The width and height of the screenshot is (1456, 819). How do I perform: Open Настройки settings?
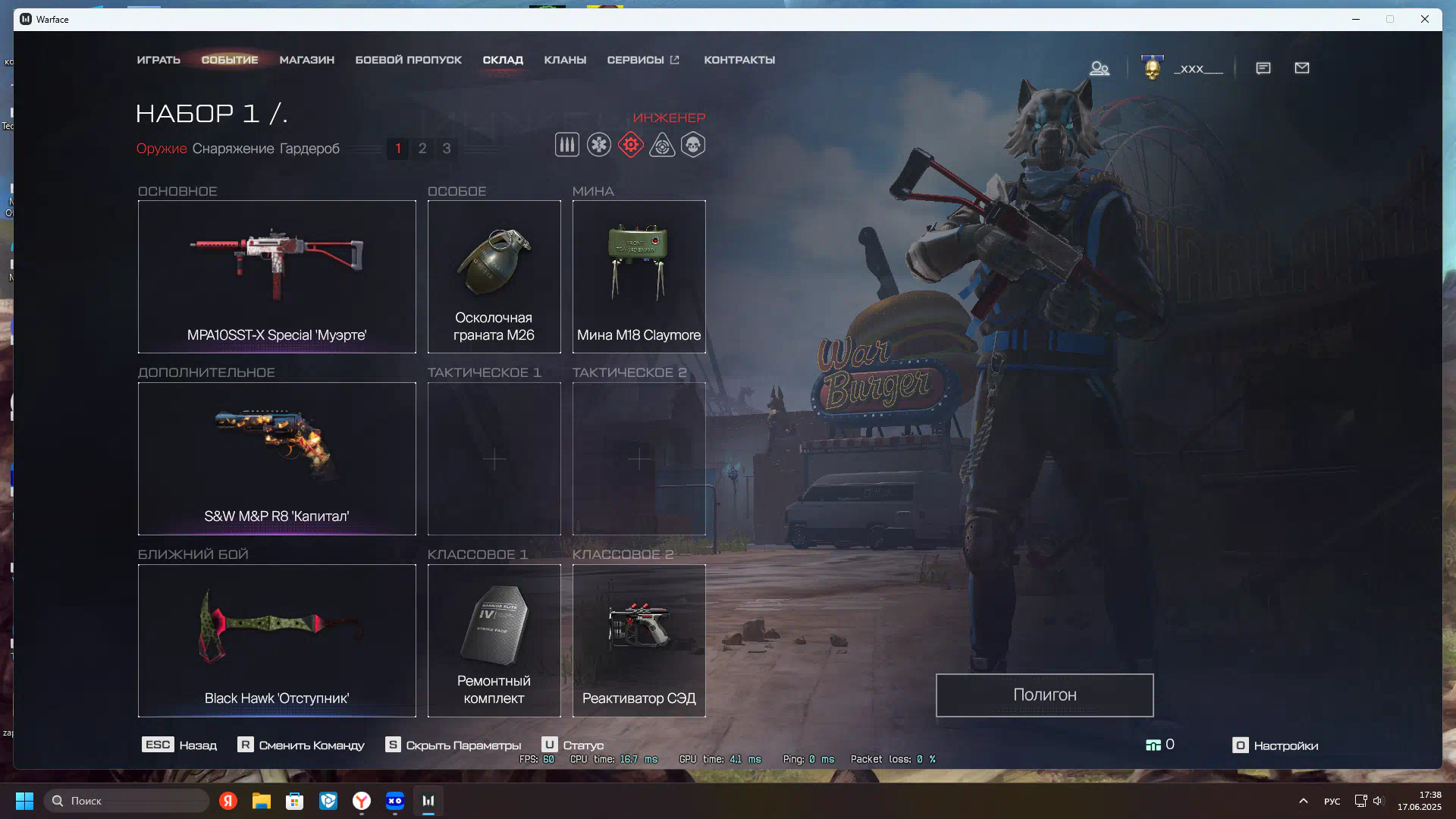(x=1276, y=745)
